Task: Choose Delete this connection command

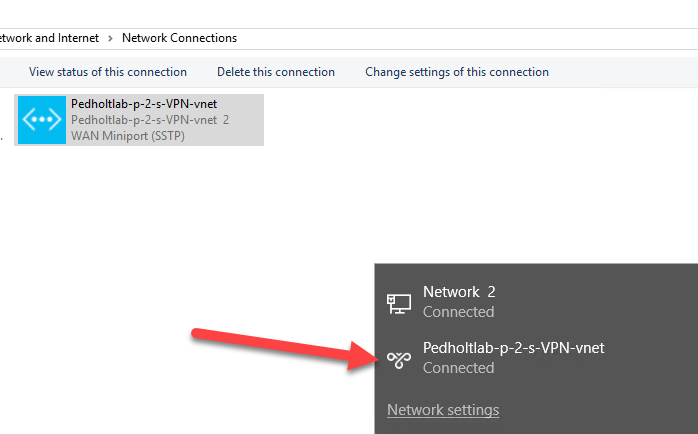Action: click(x=276, y=72)
